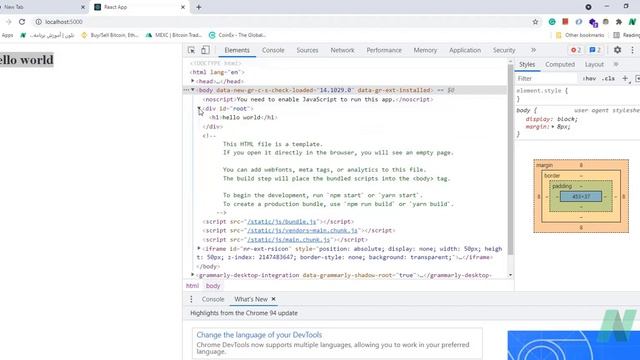This screenshot has height=360, width=640.
Task: Expand the head element node
Action: (193, 81)
